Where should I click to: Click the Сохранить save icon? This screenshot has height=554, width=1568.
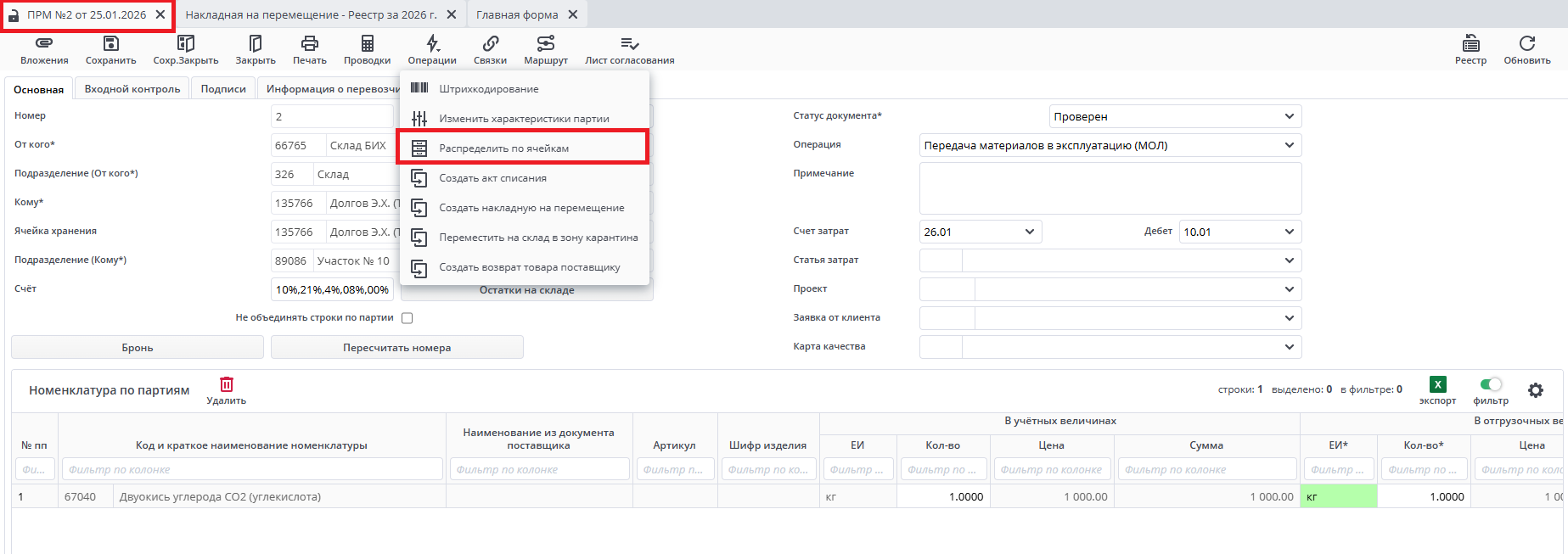click(x=110, y=43)
